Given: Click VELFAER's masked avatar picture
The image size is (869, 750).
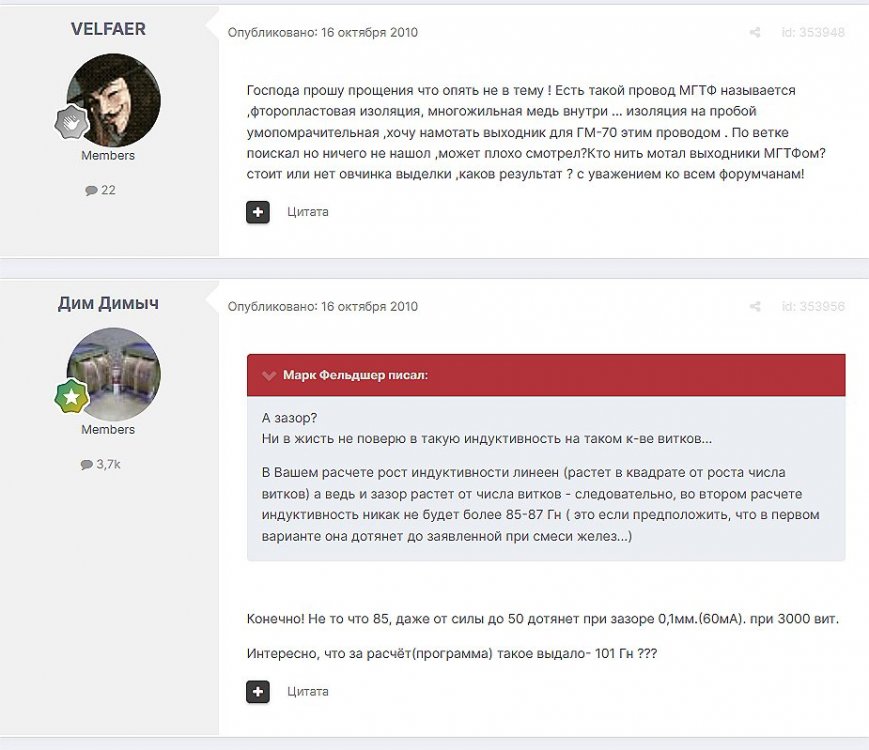Looking at the screenshot, I should click(113, 100).
